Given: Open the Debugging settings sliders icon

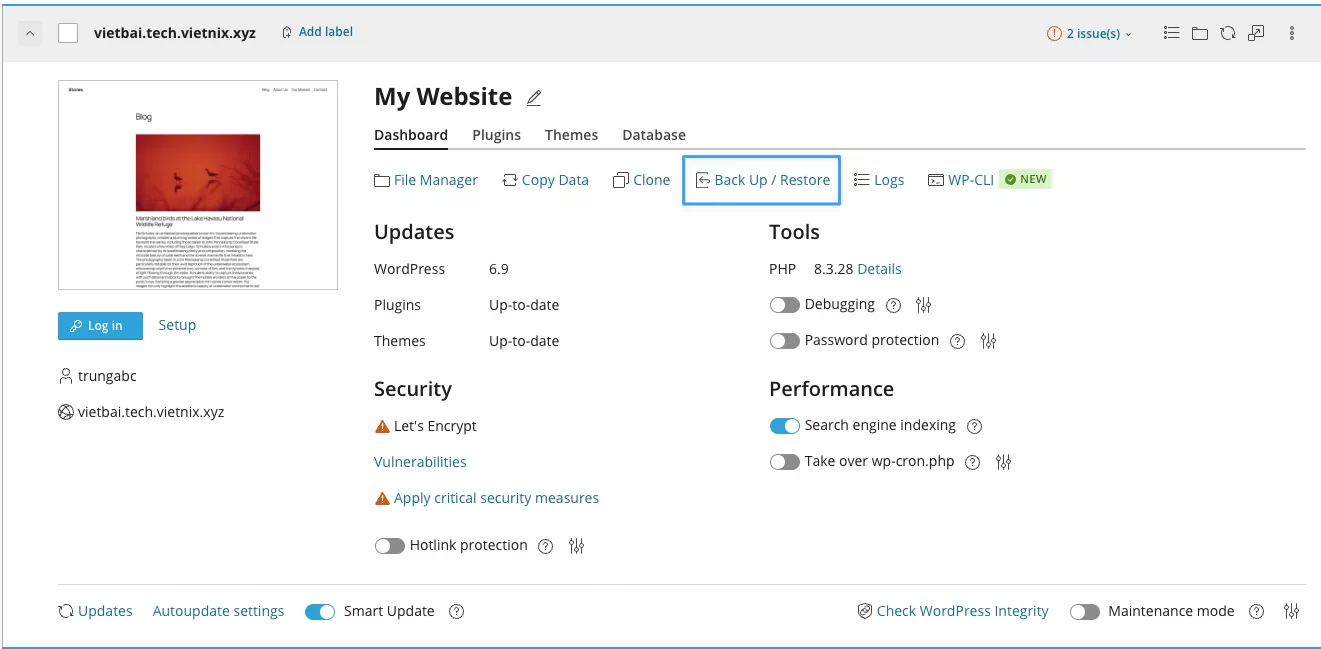Looking at the screenshot, I should coord(924,305).
